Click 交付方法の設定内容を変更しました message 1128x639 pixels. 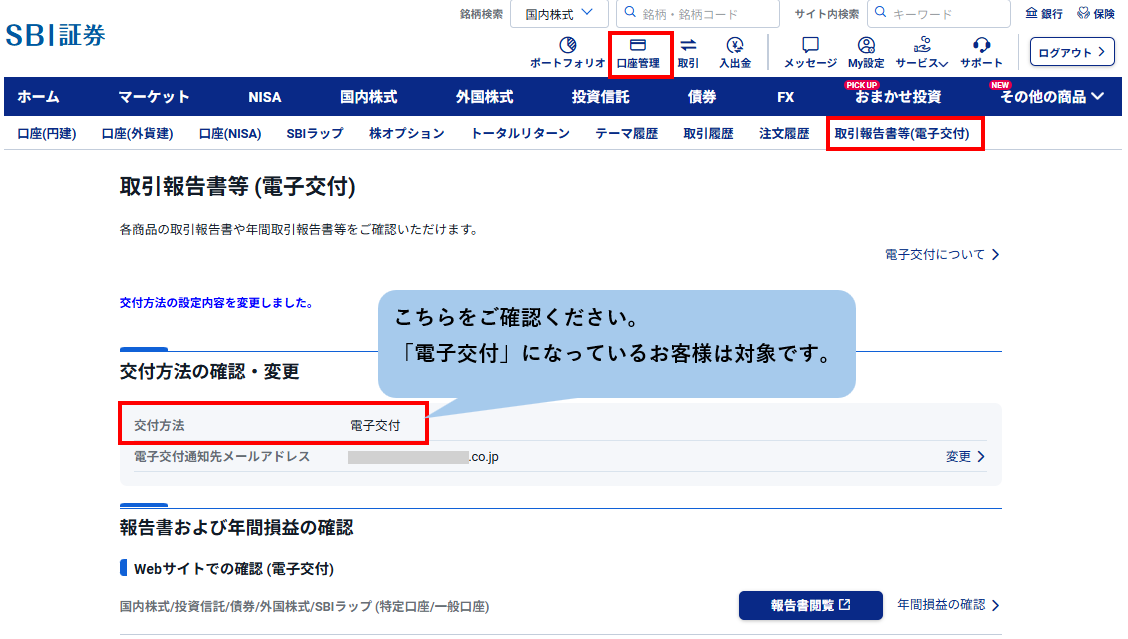point(217,303)
